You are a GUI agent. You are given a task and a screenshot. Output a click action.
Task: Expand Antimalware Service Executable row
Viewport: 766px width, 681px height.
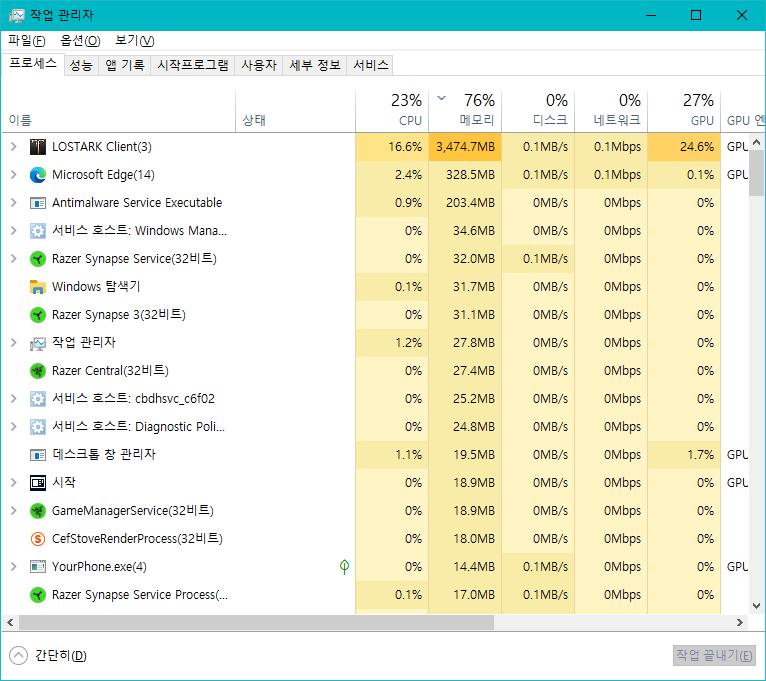14,203
